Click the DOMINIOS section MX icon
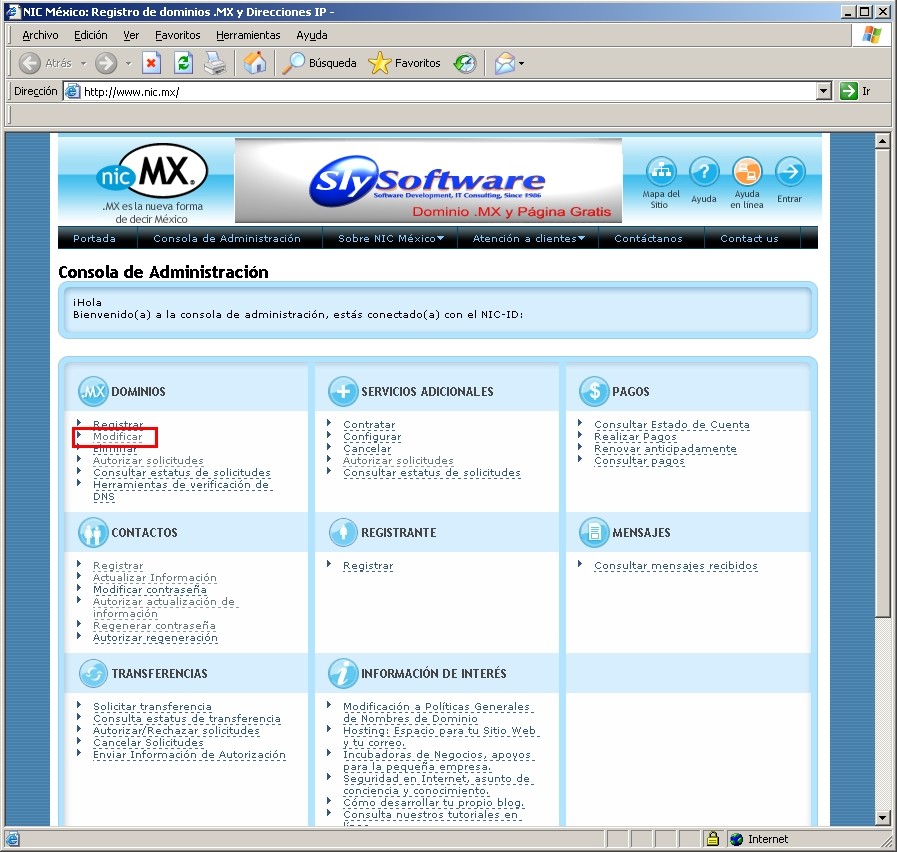The image size is (897, 852). coord(93,391)
